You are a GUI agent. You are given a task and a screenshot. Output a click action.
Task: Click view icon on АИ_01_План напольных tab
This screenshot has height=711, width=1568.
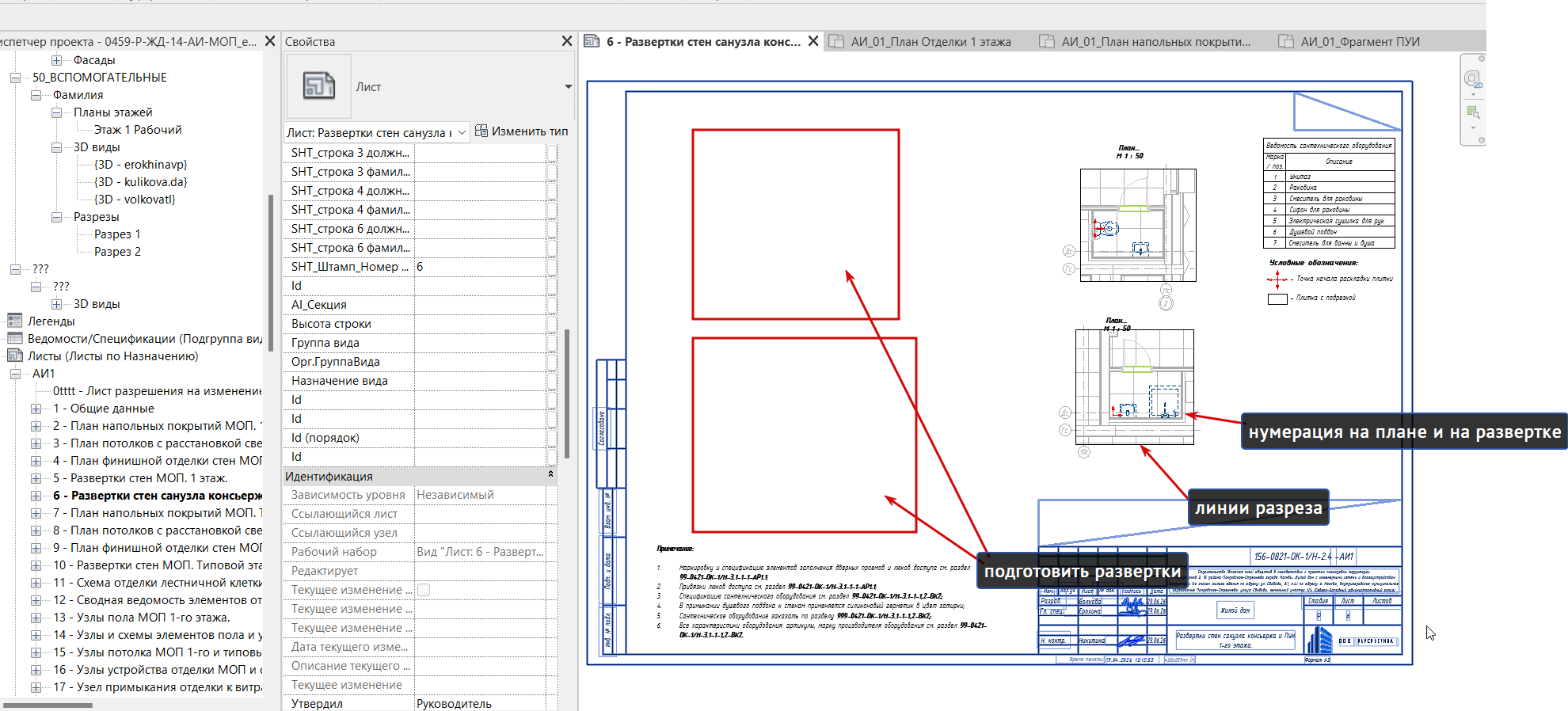tap(1047, 41)
